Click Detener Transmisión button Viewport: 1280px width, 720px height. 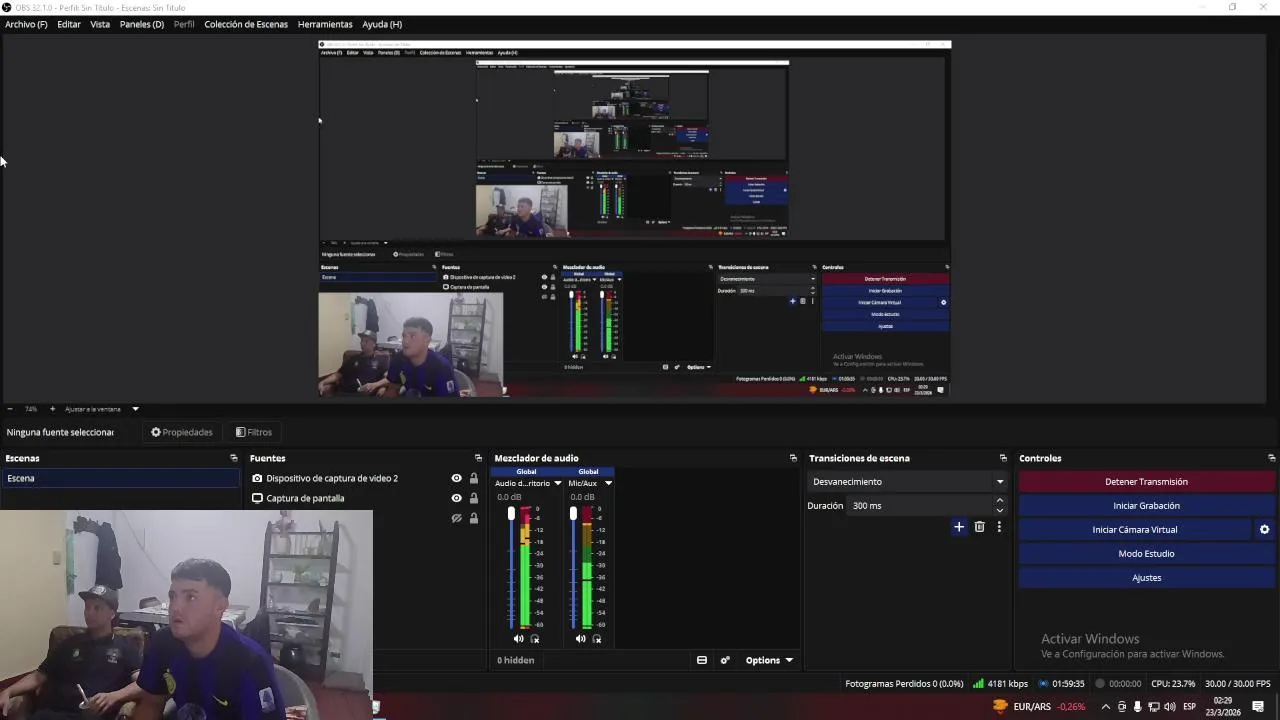tap(1146, 482)
